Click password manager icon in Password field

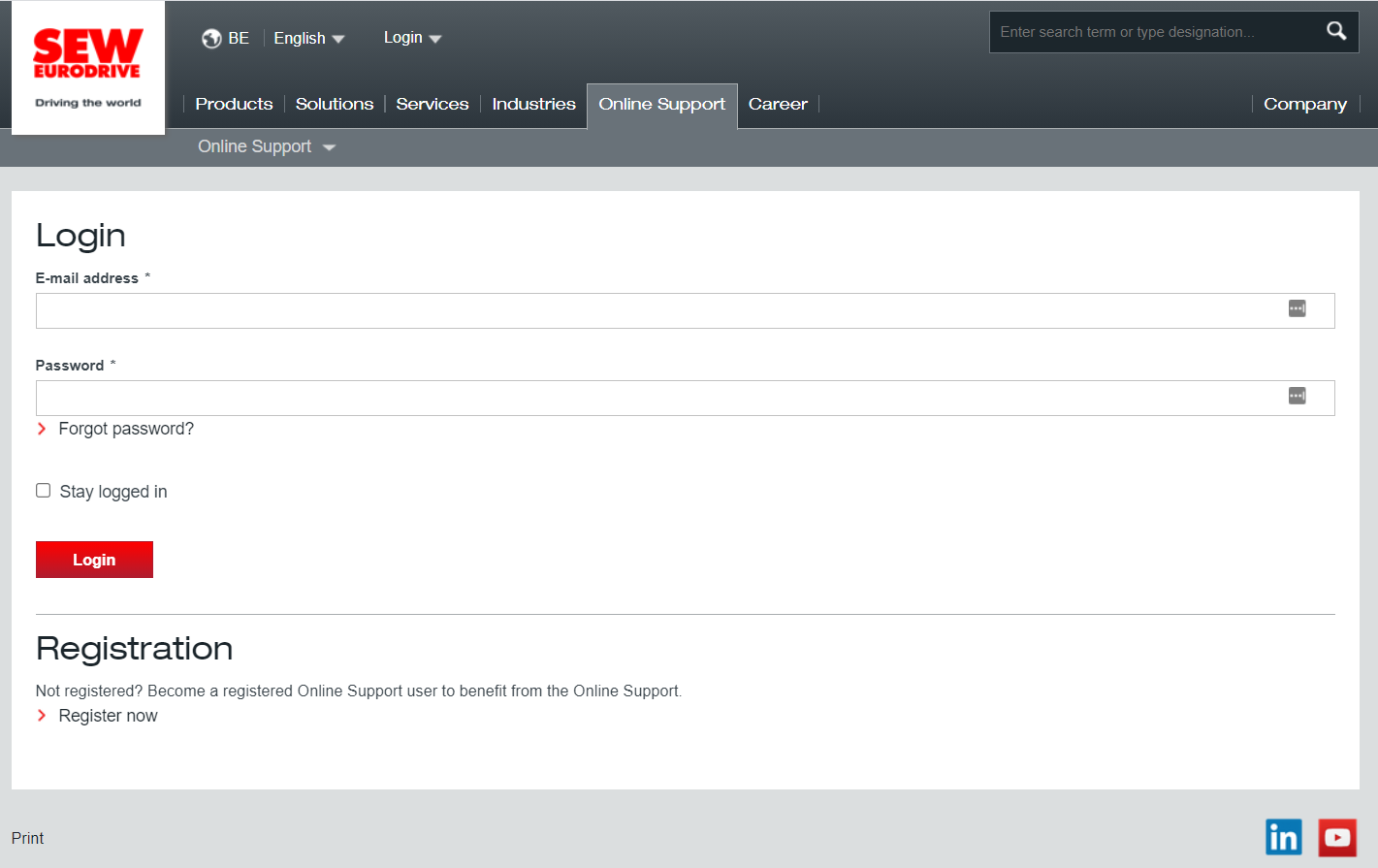pyautogui.click(x=1297, y=396)
